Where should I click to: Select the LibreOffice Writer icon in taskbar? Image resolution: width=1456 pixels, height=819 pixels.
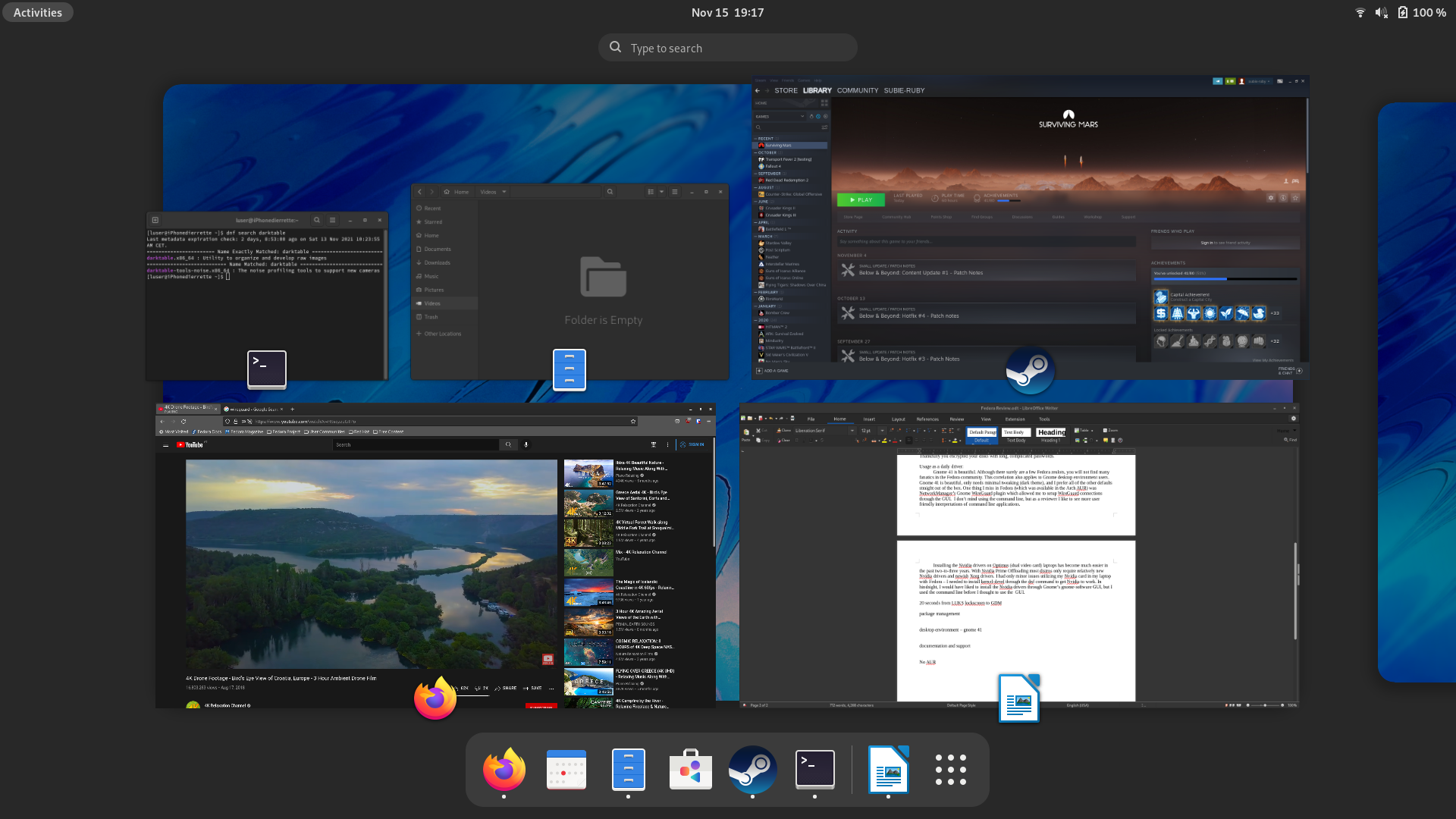click(x=888, y=769)
